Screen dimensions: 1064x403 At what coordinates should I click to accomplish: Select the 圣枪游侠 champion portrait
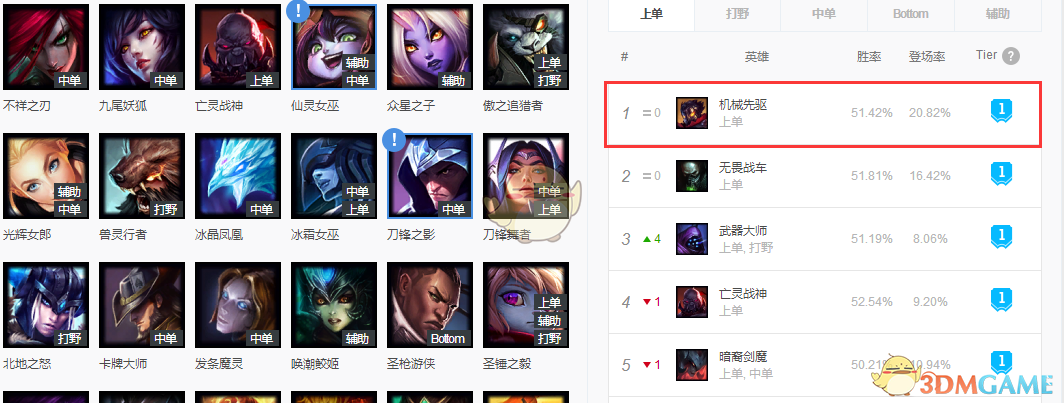click(430, 305)
